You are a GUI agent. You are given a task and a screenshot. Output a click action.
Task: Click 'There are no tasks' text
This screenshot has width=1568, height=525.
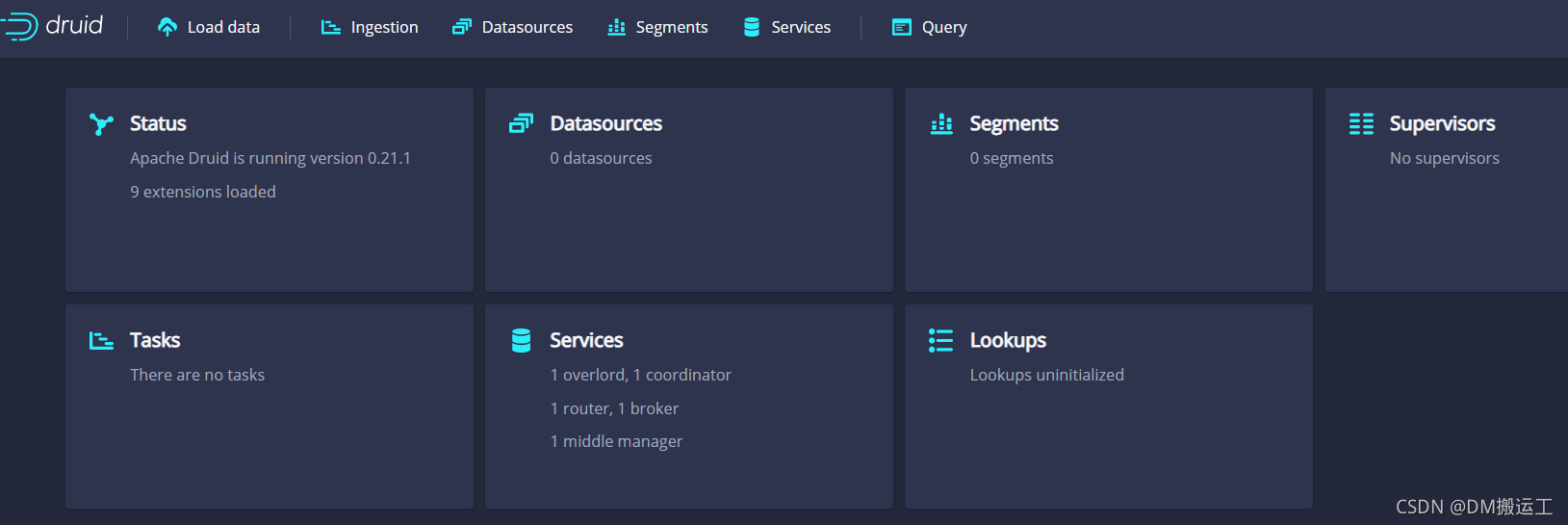point(197,375)
